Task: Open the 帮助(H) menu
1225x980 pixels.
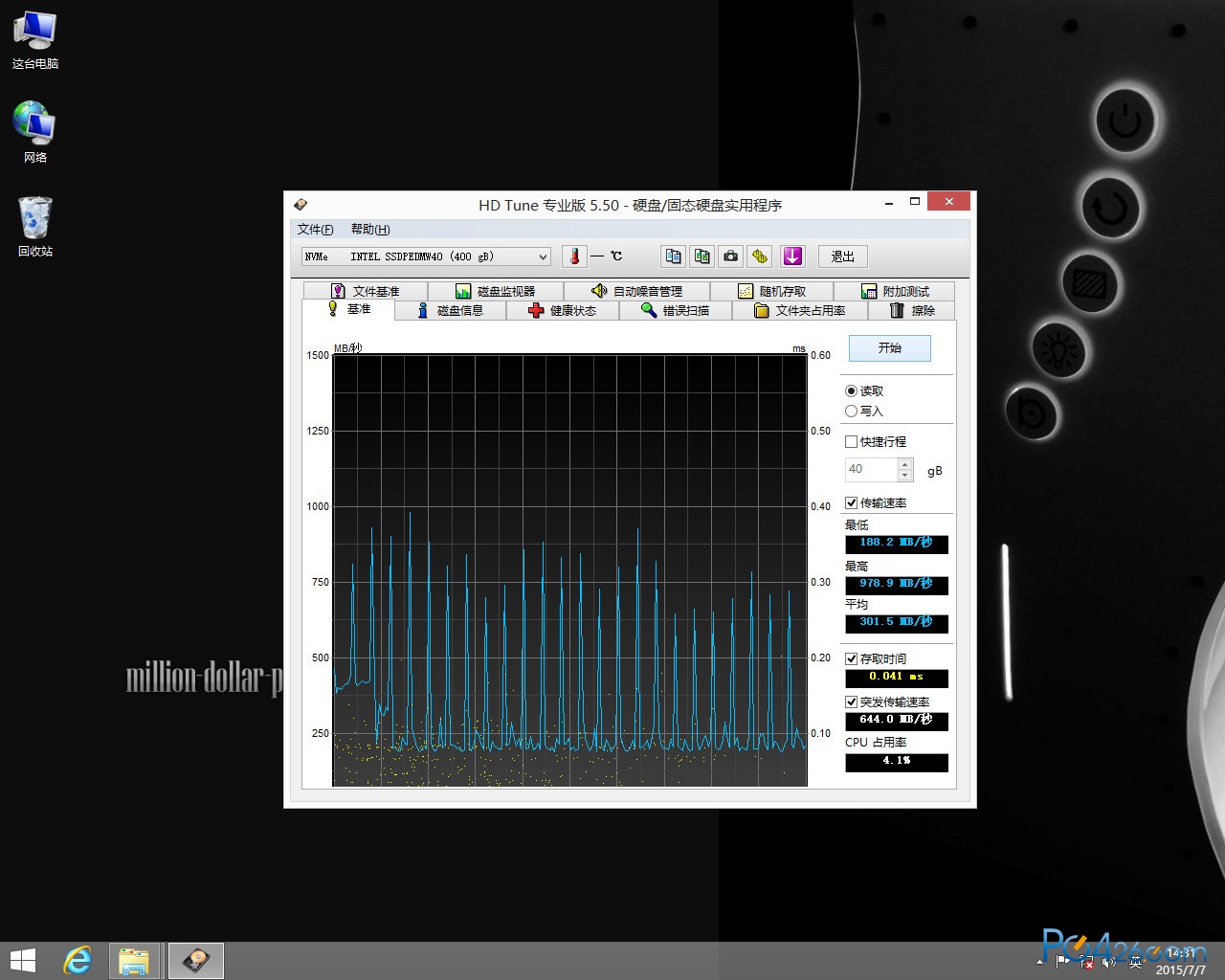Action: (370, 230)
